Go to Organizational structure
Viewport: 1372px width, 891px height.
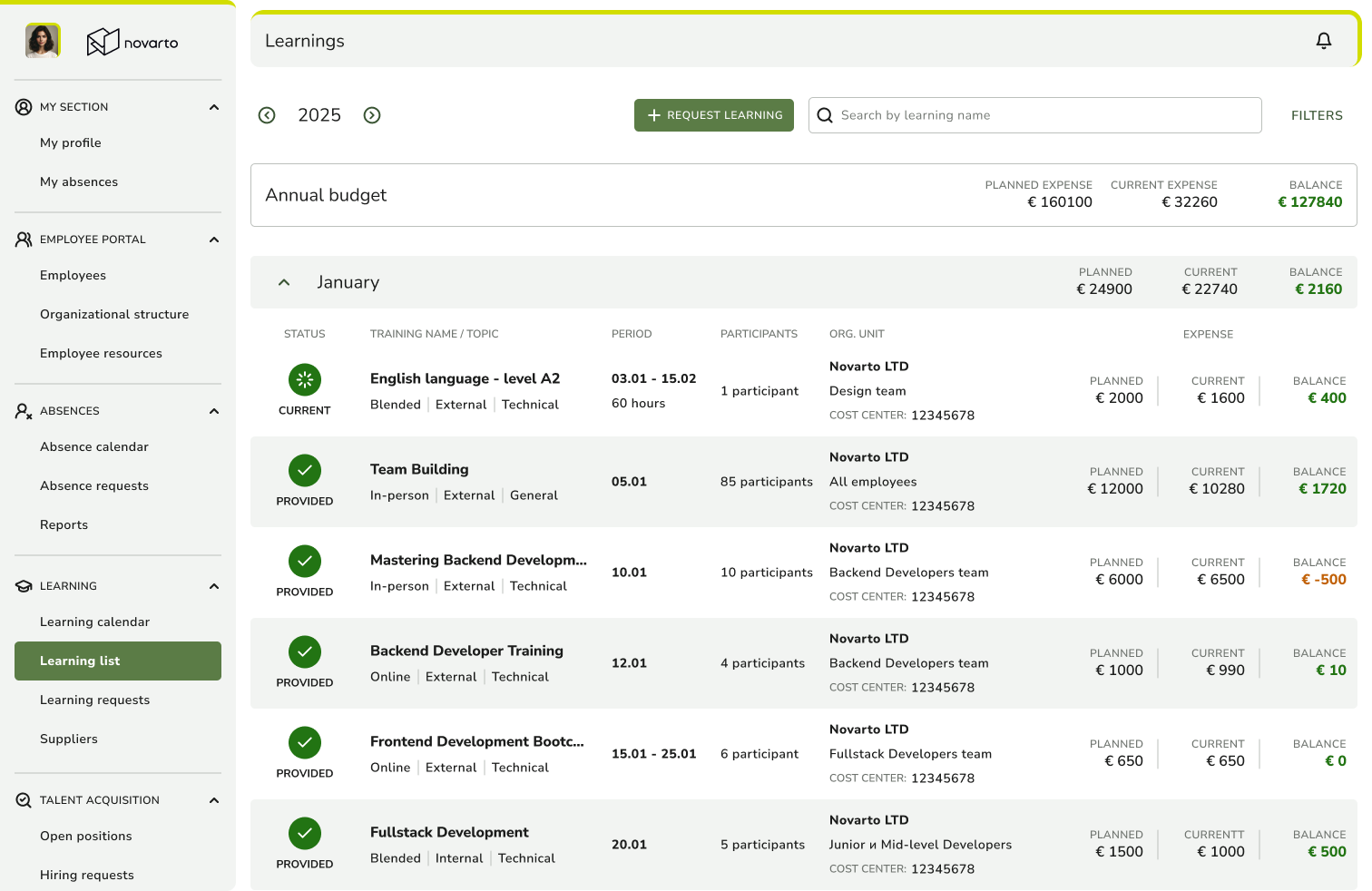point(114,314)
